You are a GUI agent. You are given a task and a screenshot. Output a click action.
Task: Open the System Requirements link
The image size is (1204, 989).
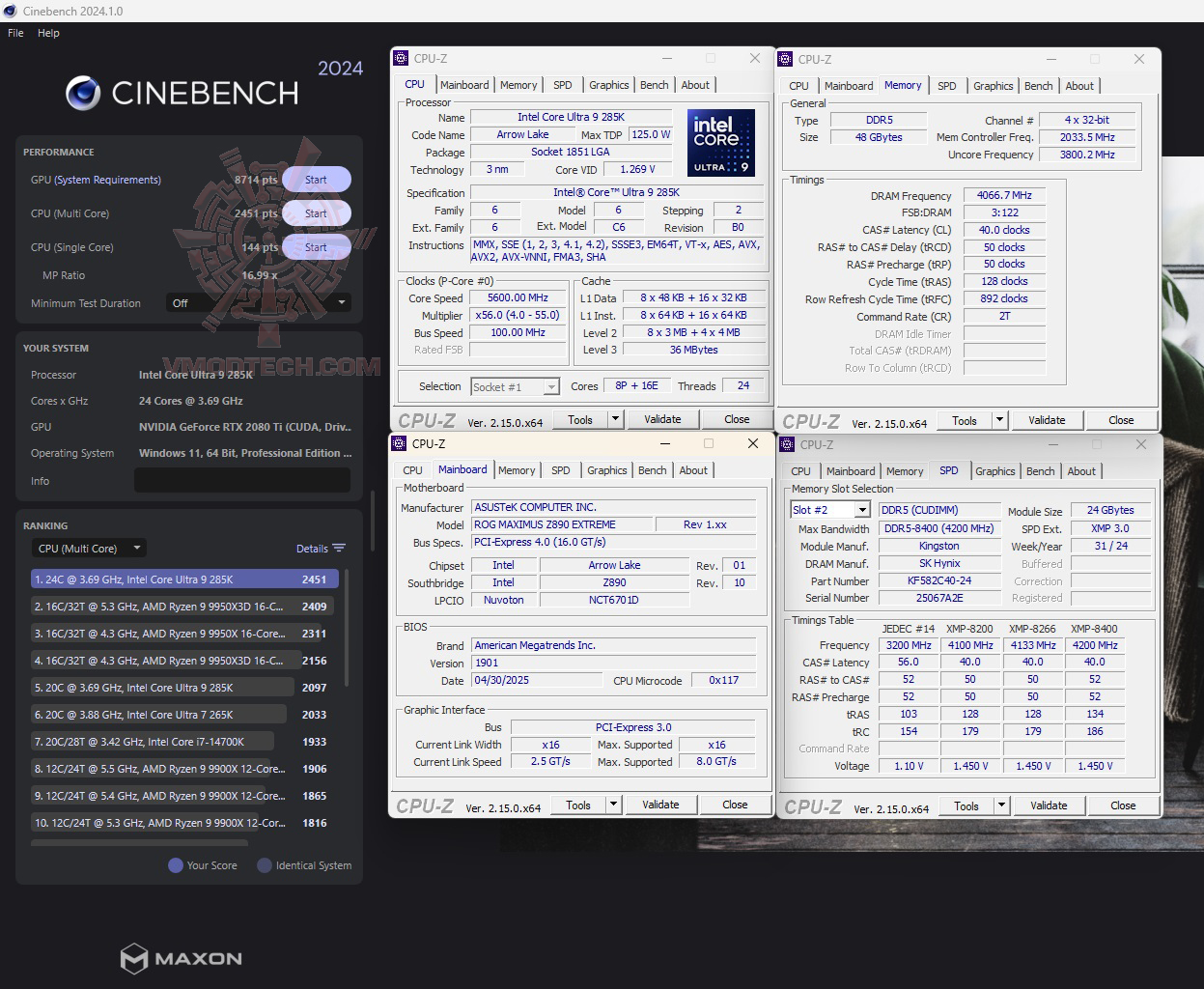107,180
